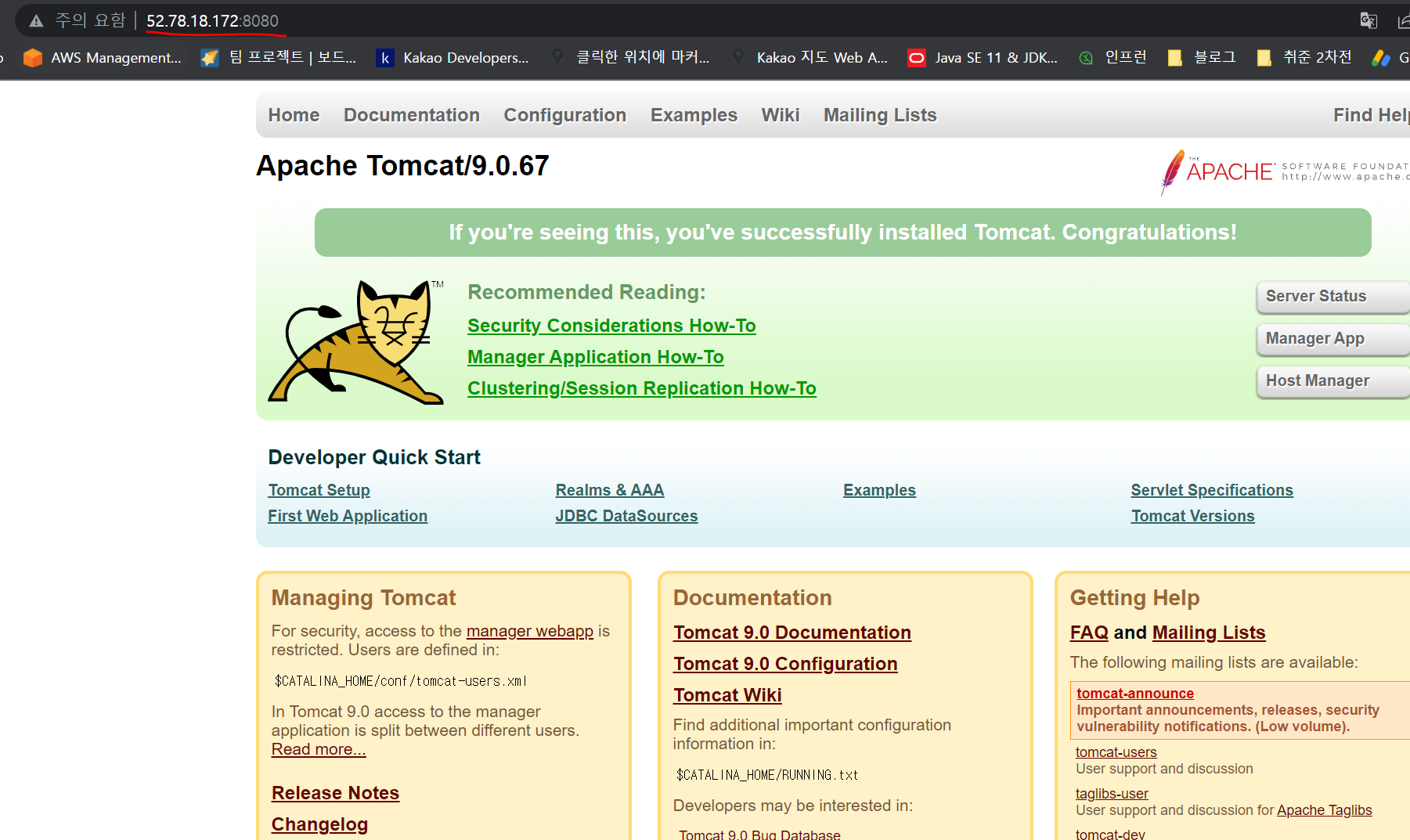Click the Server Status button
Image resolution: width=1410 pixels, height=840 pixels.
click(x=1333, y=297)
